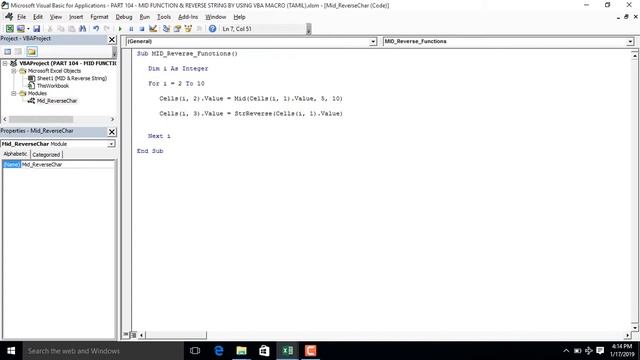
Task: Open Properties Window toolbar icon
Action: tap(177, 29)
